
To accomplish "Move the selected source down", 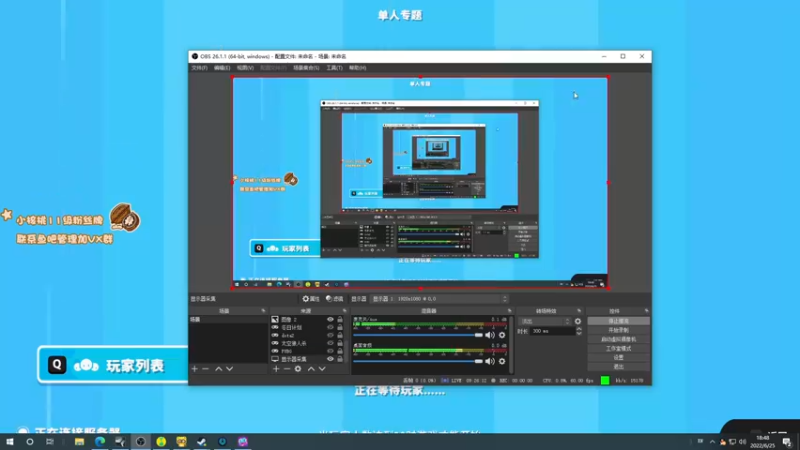I will (x=322, y=368).
